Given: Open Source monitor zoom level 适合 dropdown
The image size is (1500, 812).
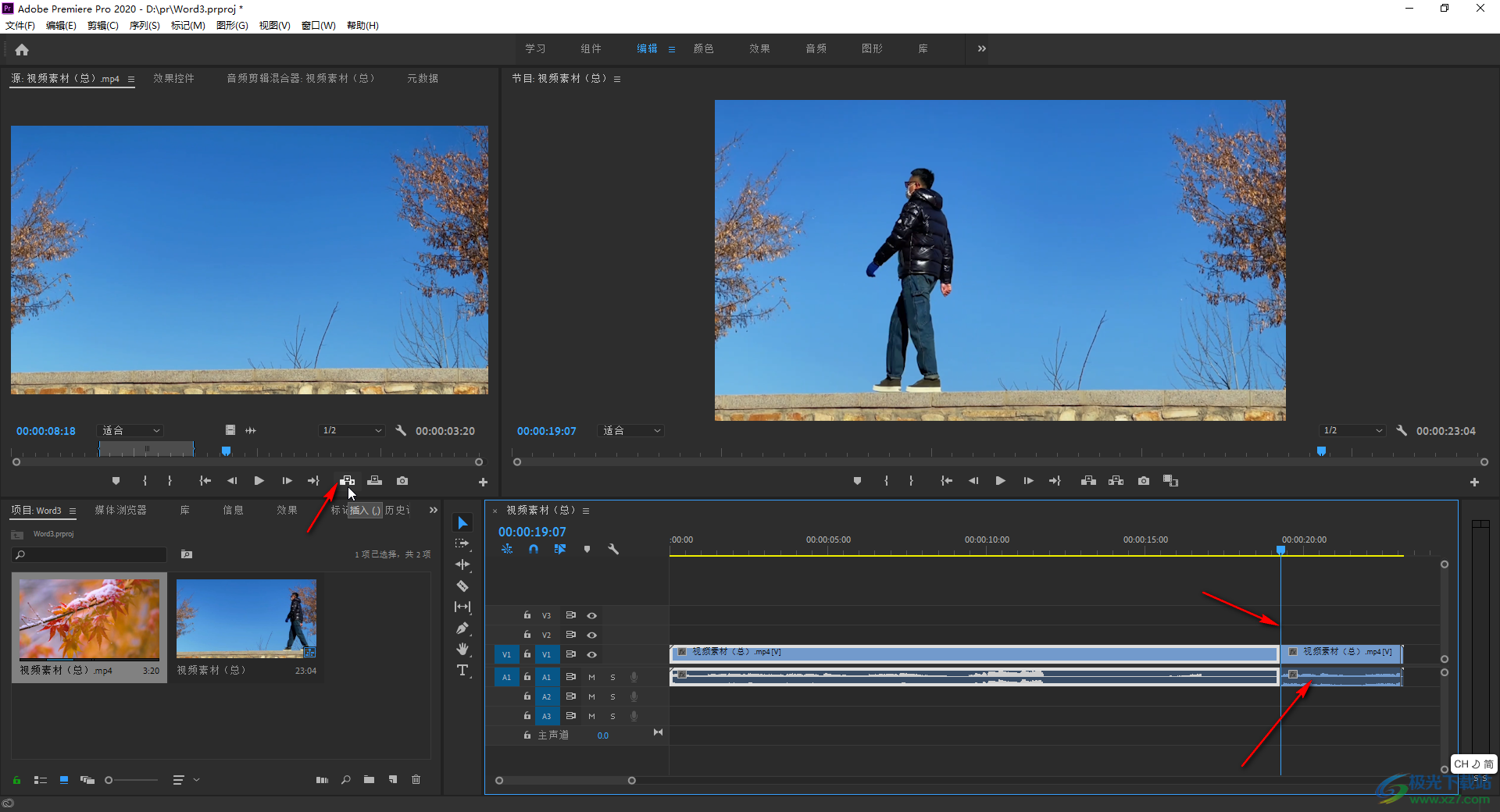Looking at the screenshot, I should (130, 430).
